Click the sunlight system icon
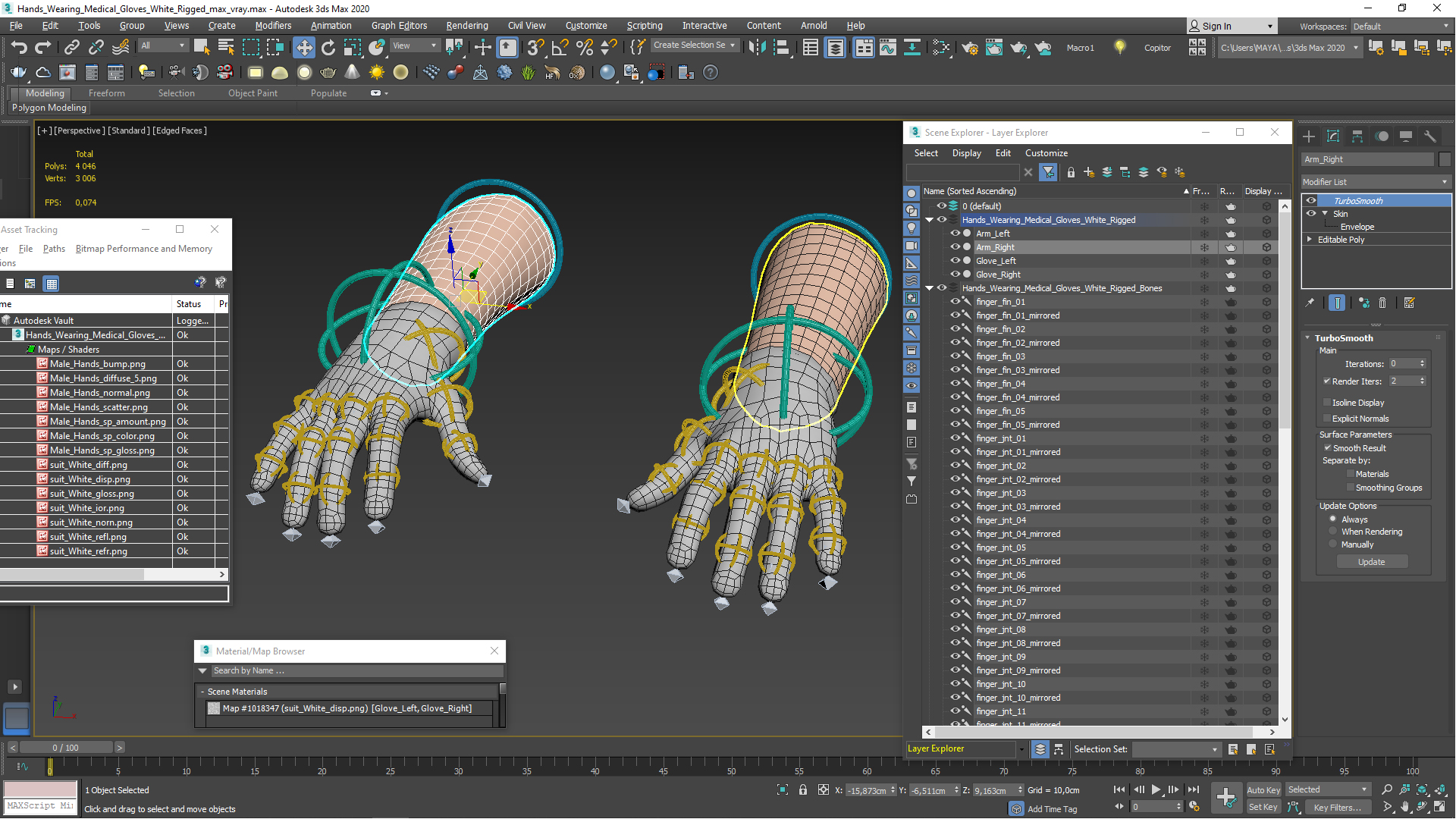 pyautogui.click(x=377, y=73)
